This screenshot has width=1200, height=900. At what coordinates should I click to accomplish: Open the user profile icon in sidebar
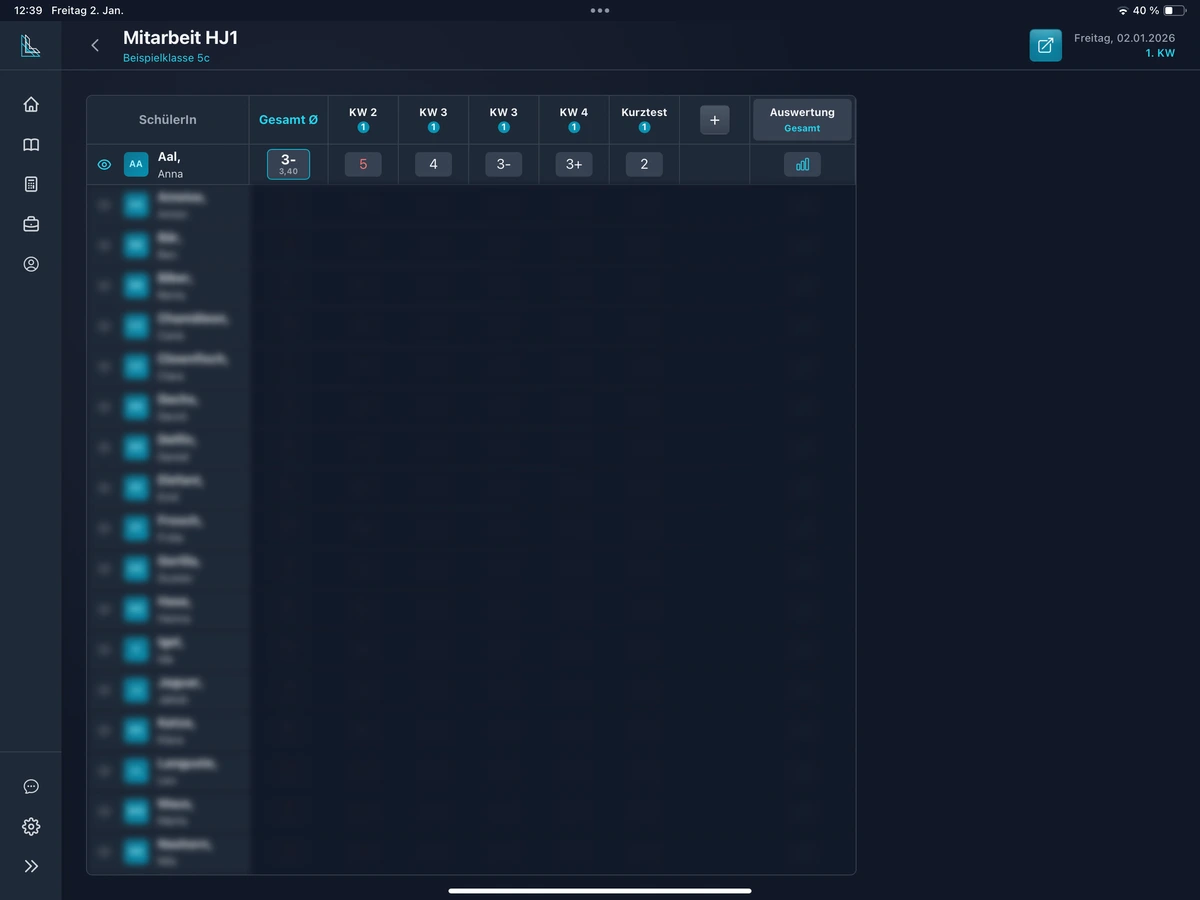tap(31, 264)
